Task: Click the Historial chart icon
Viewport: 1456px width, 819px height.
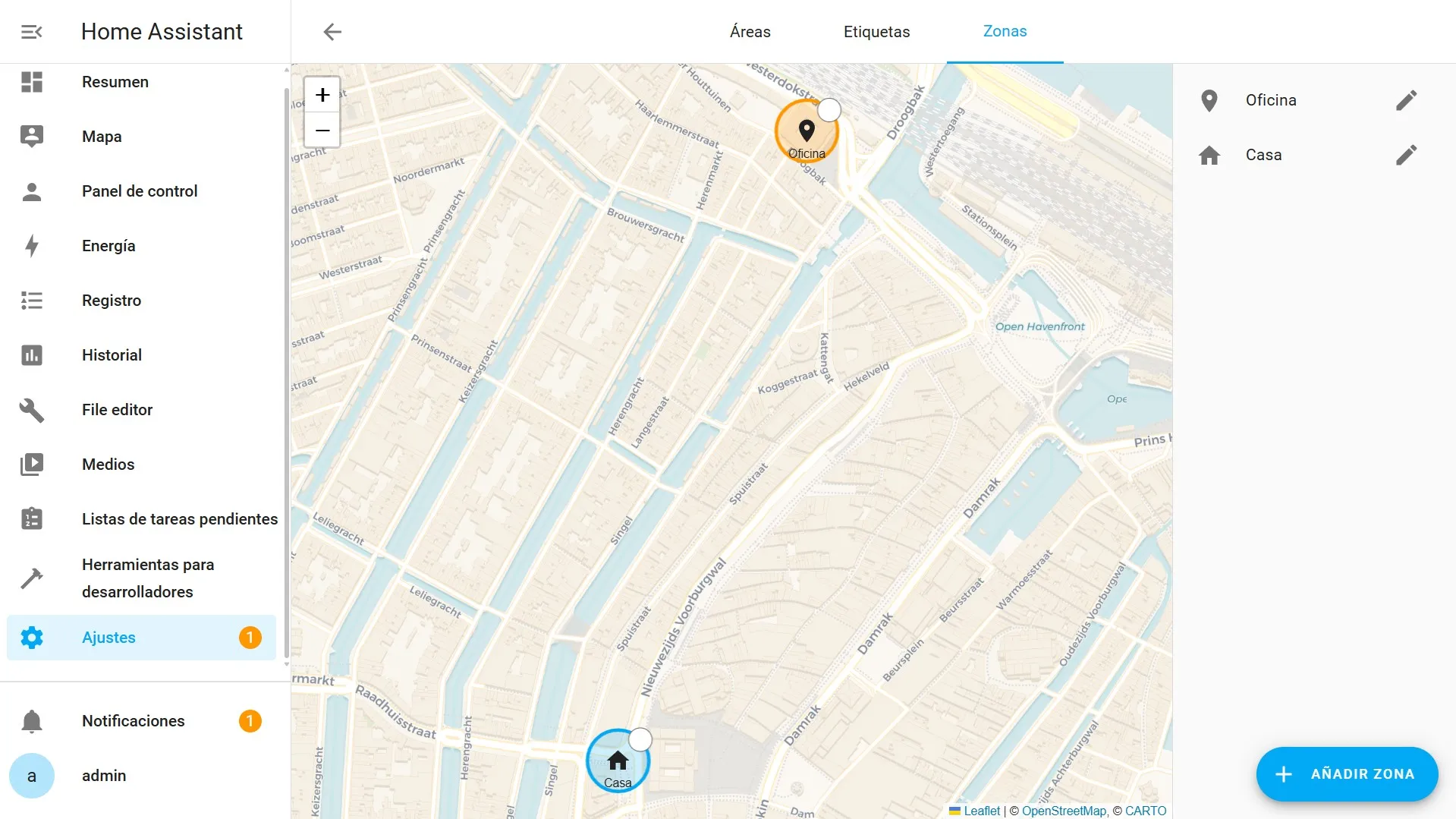Action: point(32,355)
